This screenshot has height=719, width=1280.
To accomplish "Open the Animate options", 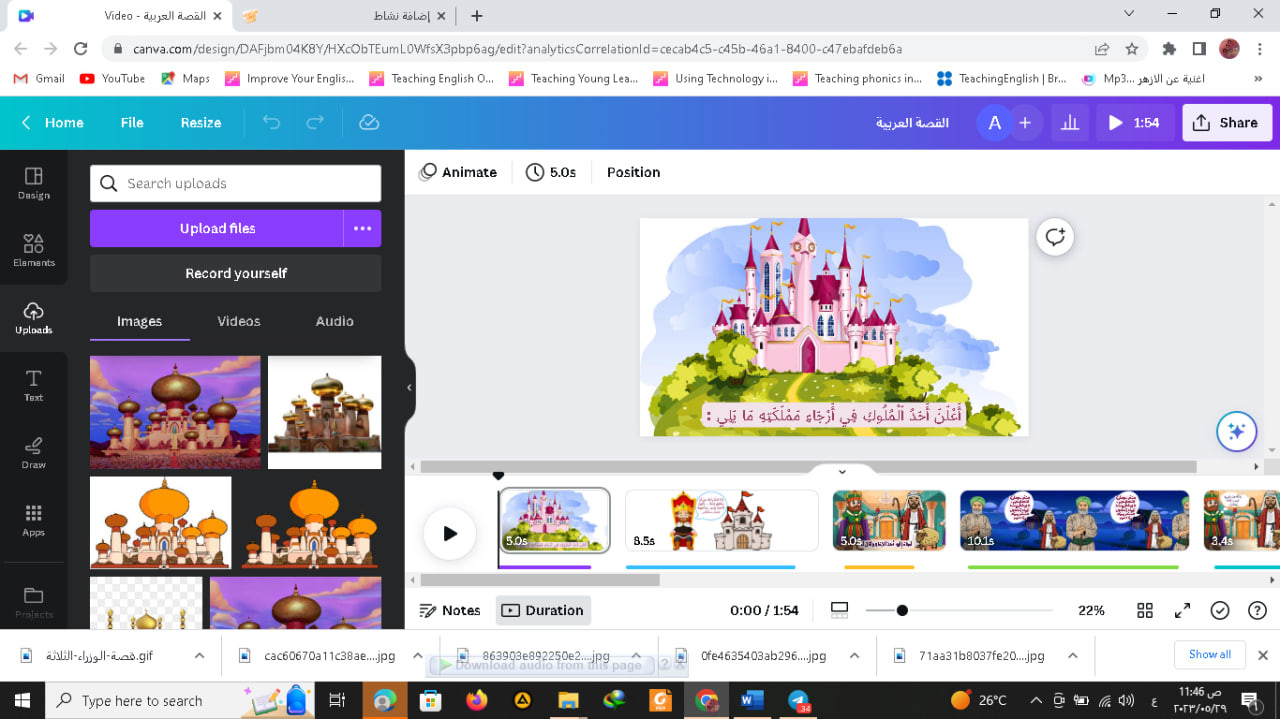I will pos(458,172).
